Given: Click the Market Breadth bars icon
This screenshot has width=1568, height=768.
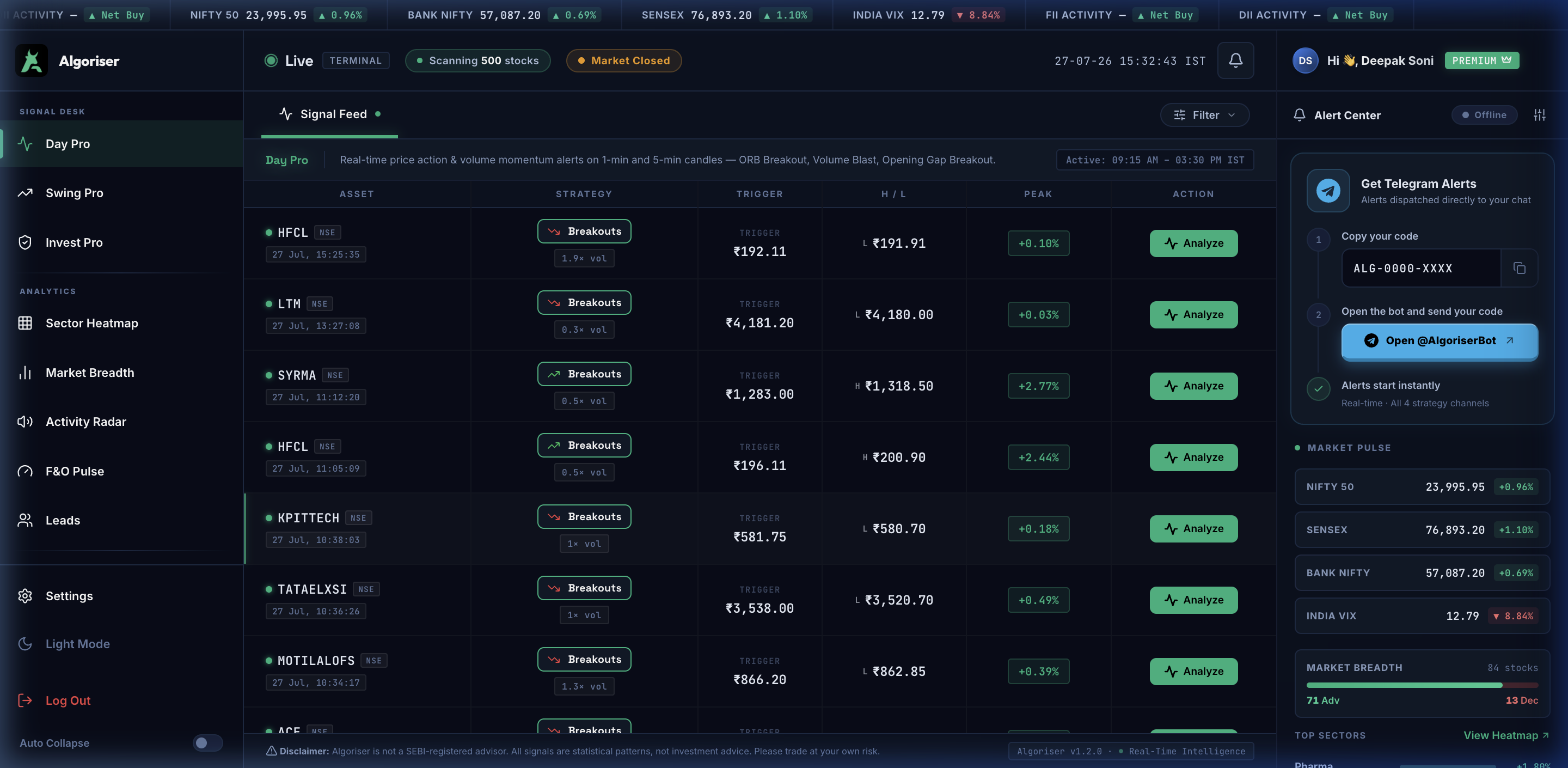Looking at the screenshot, I should pyautogui.click(x=25, y=373).
